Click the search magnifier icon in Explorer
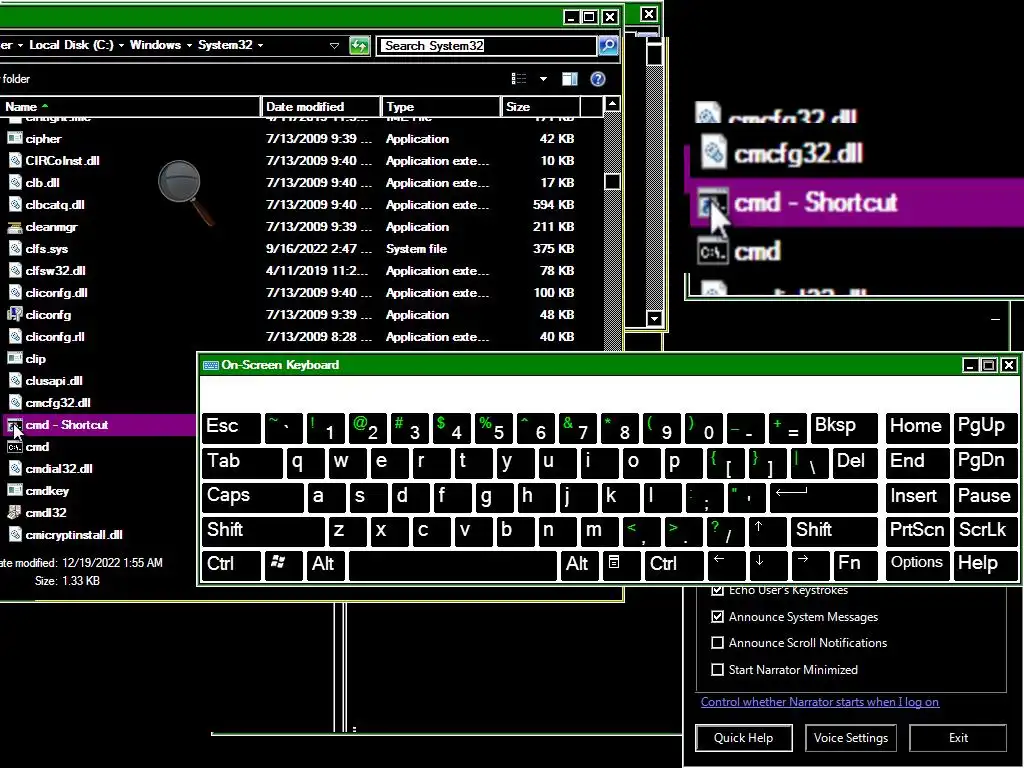Screen dimensions: 1024x768 [608, 45]
